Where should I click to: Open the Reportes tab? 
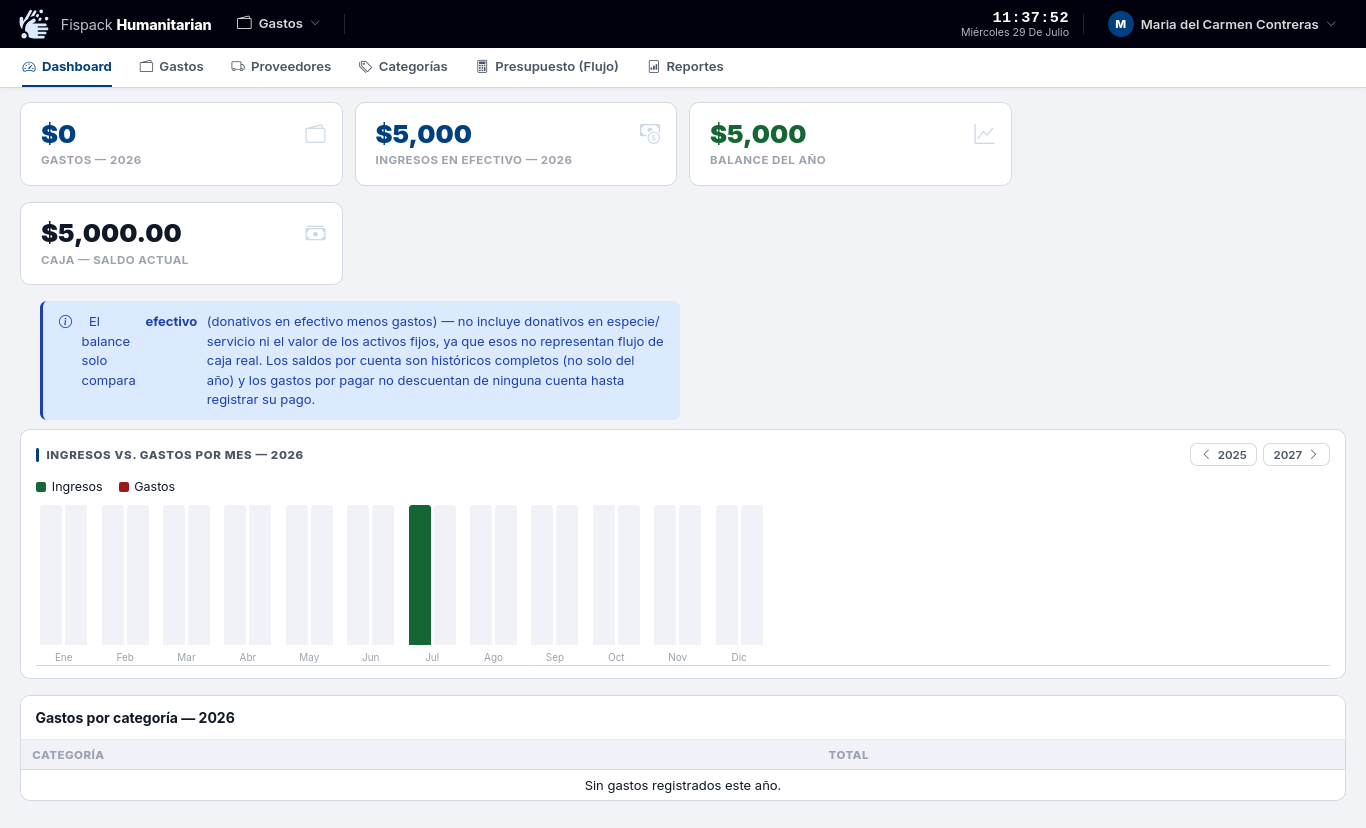tap(685, 66)
